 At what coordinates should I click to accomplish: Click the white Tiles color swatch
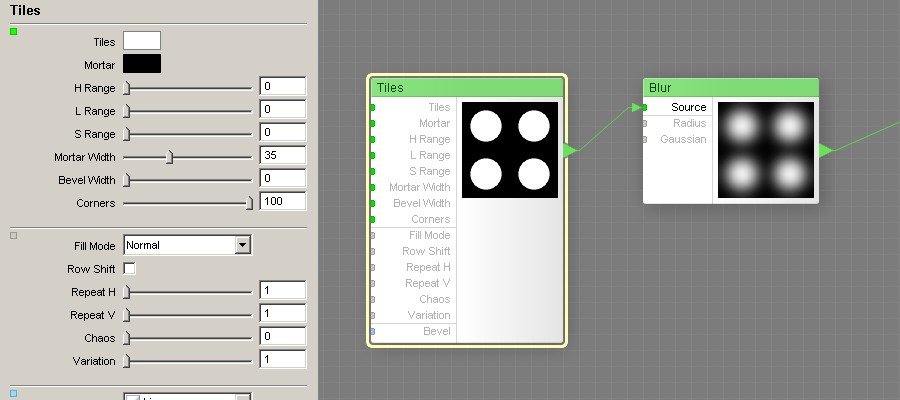point(141,41)
